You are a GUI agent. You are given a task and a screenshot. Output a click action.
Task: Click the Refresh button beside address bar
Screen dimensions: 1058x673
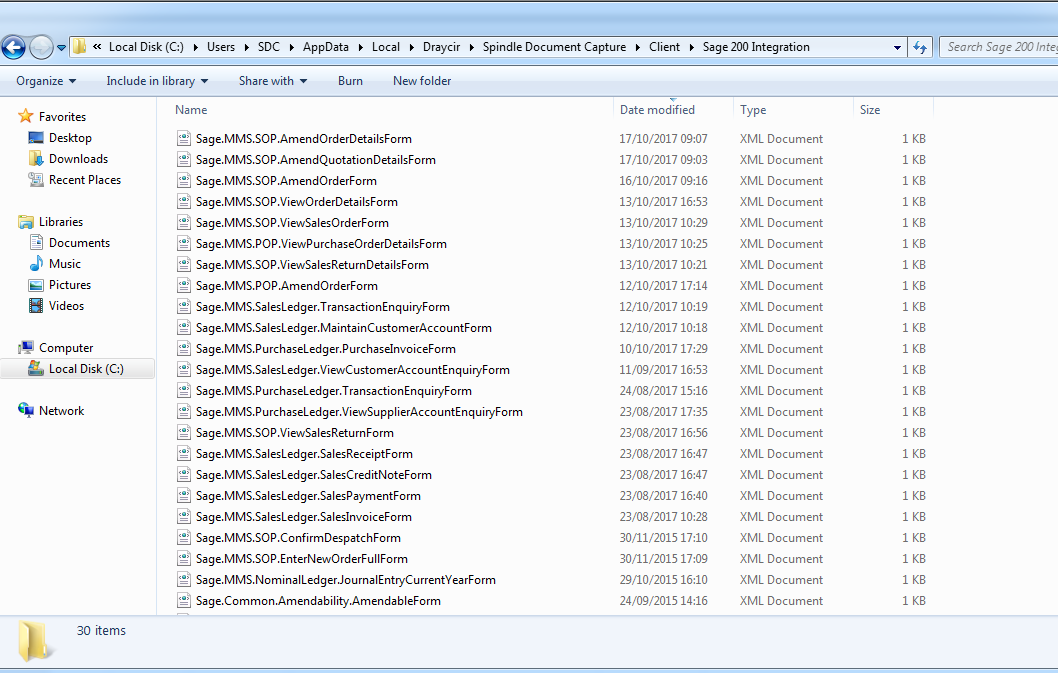920,47
